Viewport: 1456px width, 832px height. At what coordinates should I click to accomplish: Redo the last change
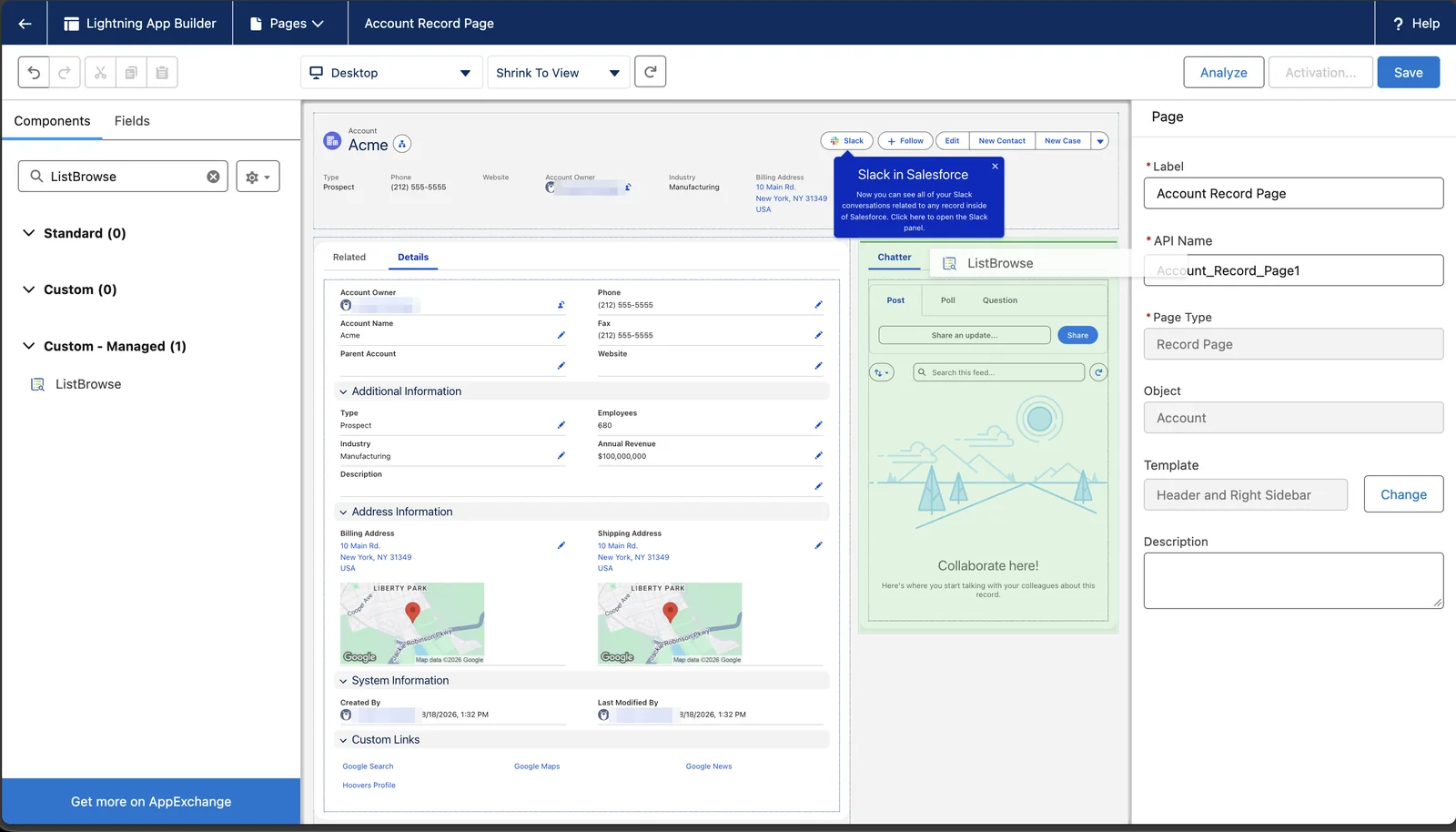65,73
